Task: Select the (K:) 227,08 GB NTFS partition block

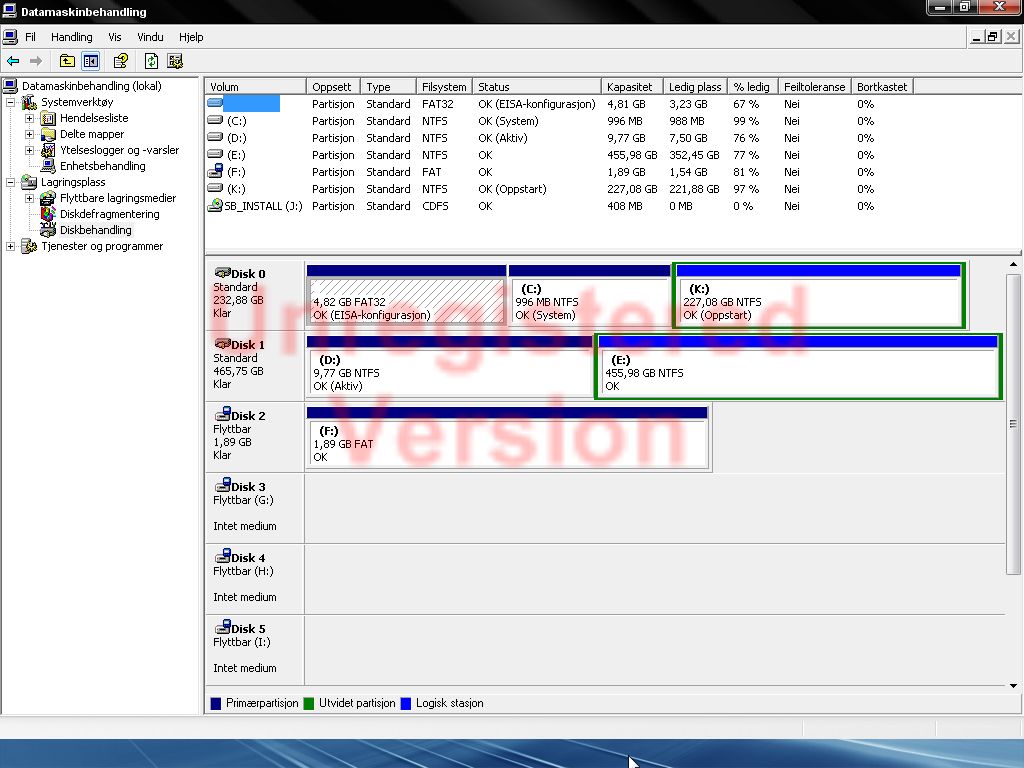Action: point(818,296)
